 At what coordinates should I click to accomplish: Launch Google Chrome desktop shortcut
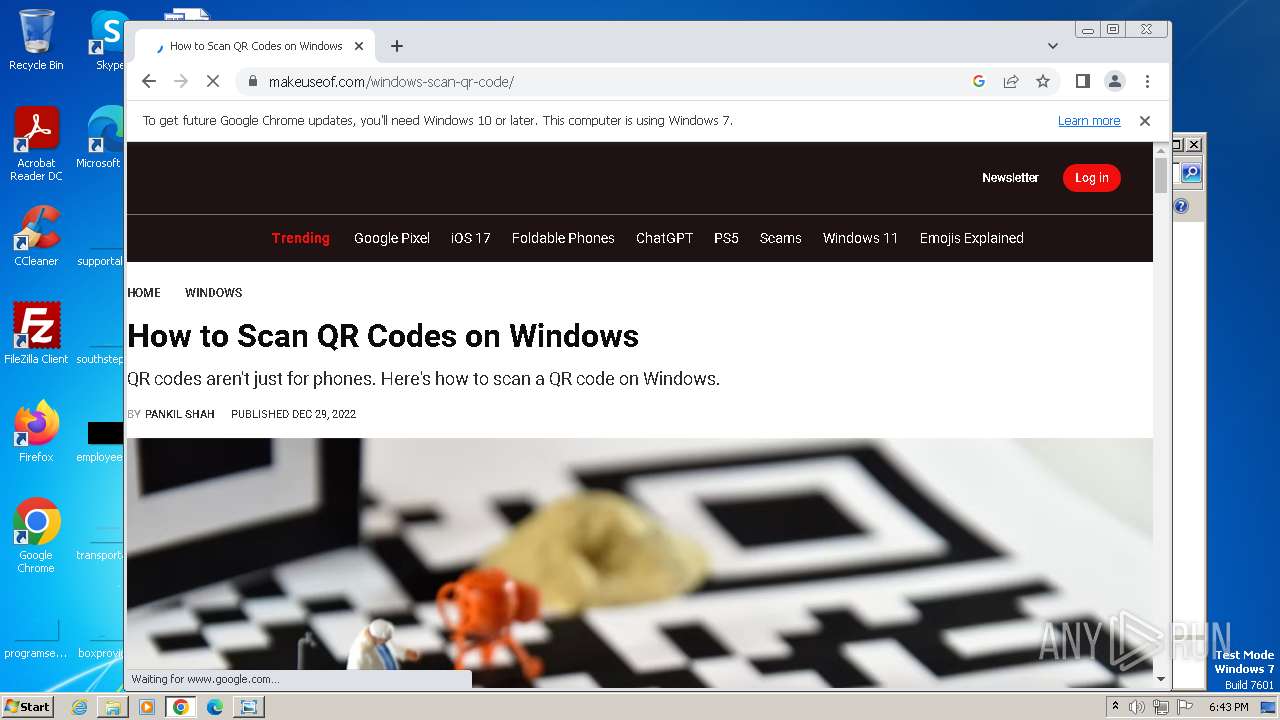(x=36, y=536)
